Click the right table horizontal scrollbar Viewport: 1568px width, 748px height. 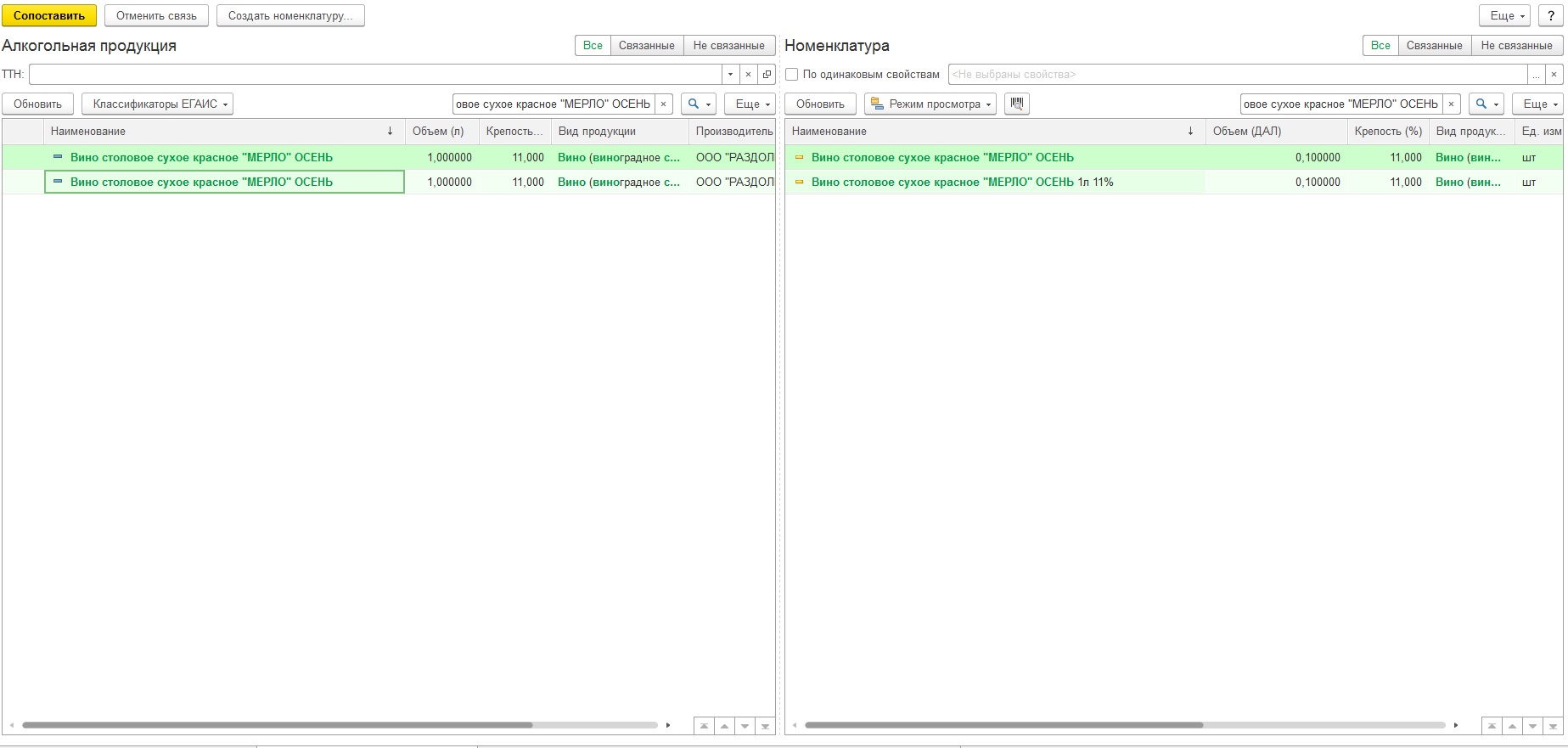pos(1003,725)
